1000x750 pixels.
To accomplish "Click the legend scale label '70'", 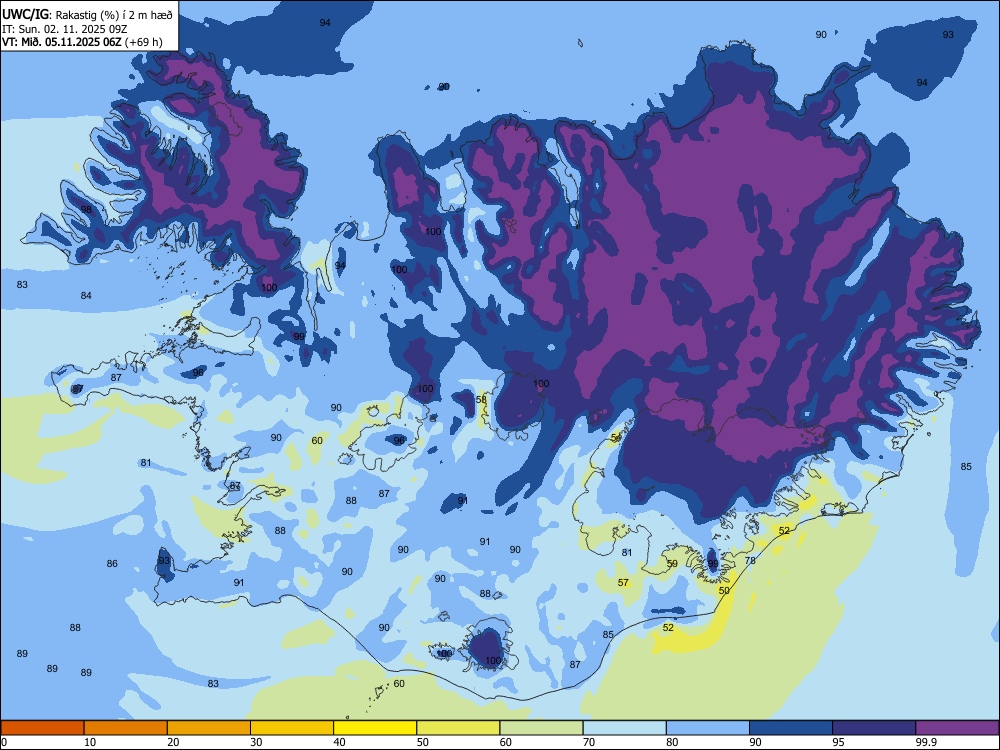I will click(x=589, y=742).
